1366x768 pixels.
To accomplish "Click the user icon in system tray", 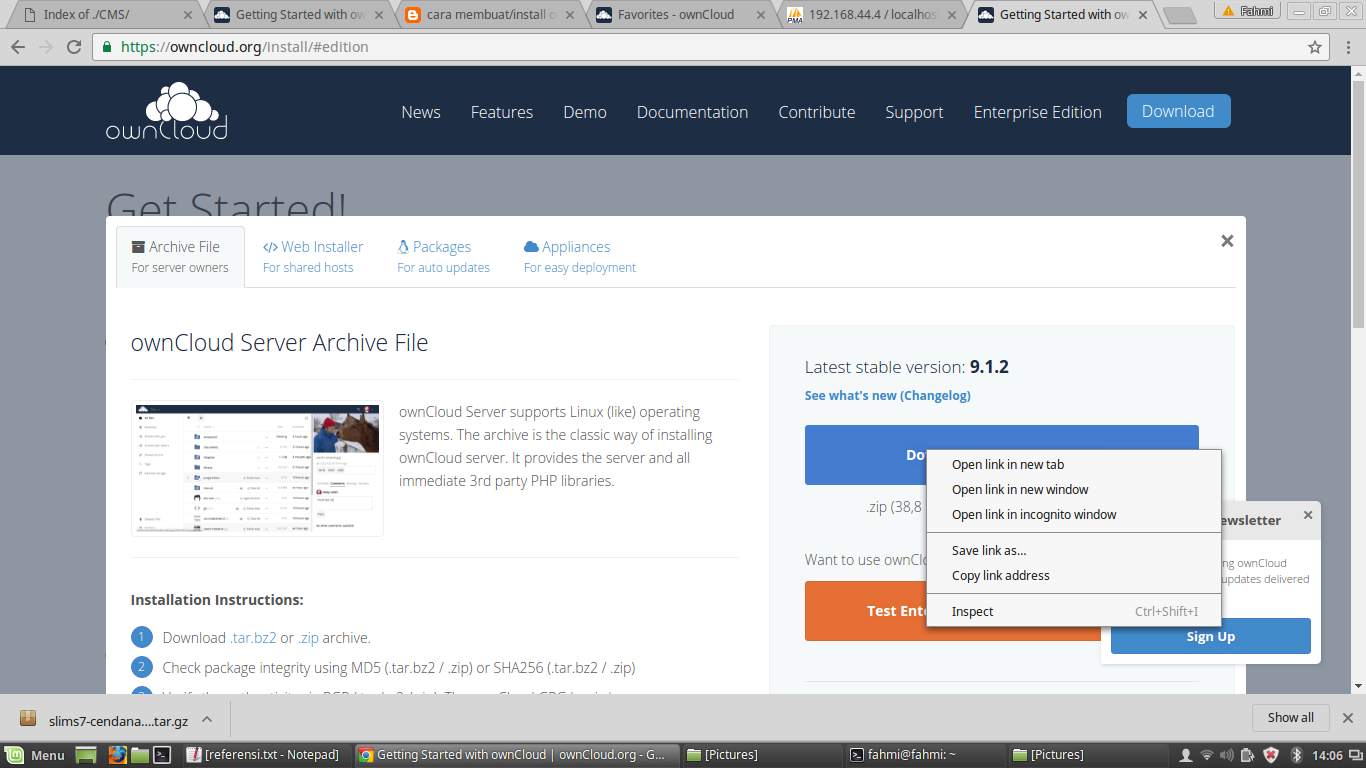I will (1186, 755).
